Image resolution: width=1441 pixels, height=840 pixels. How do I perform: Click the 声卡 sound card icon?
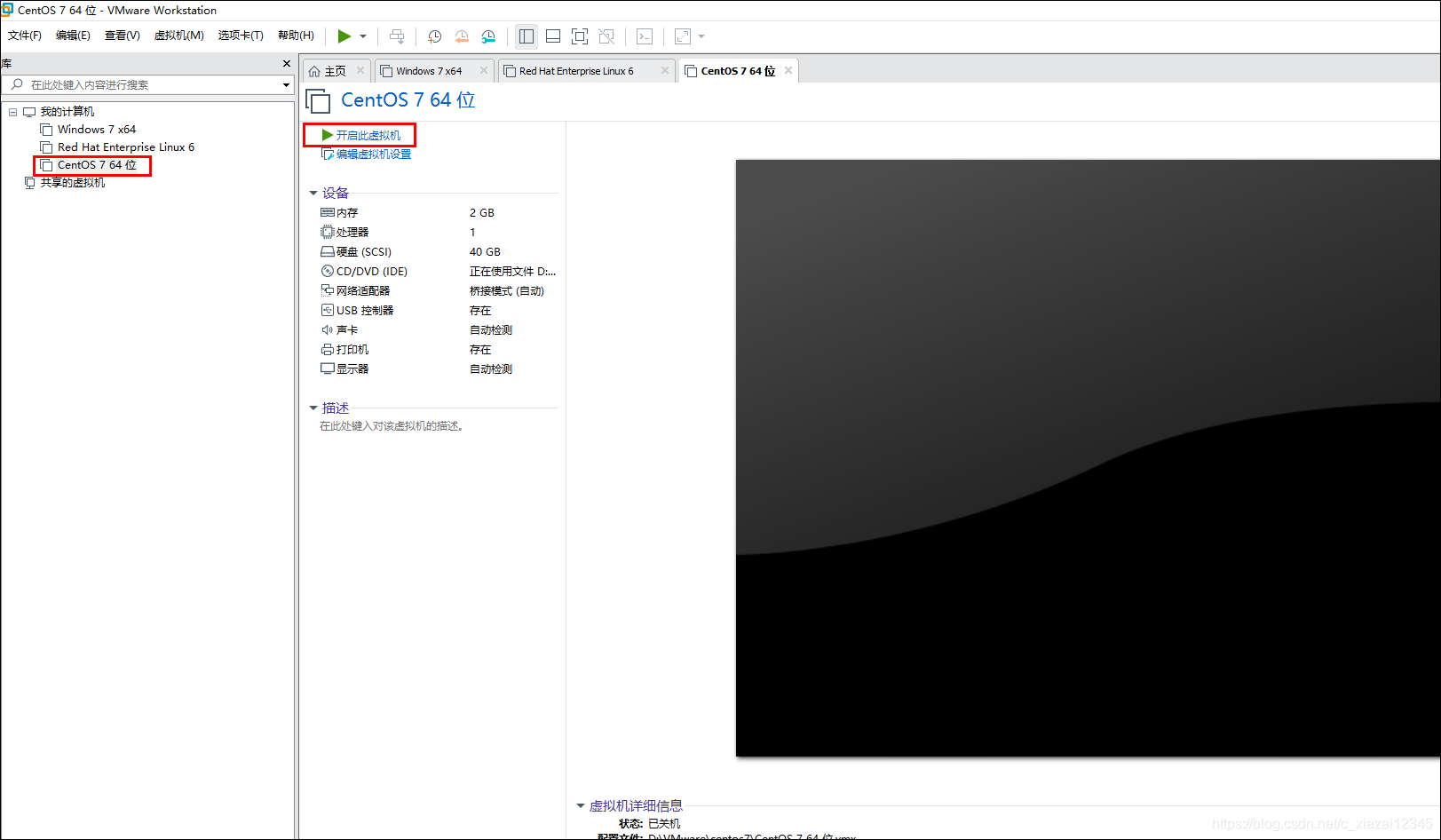328,330
